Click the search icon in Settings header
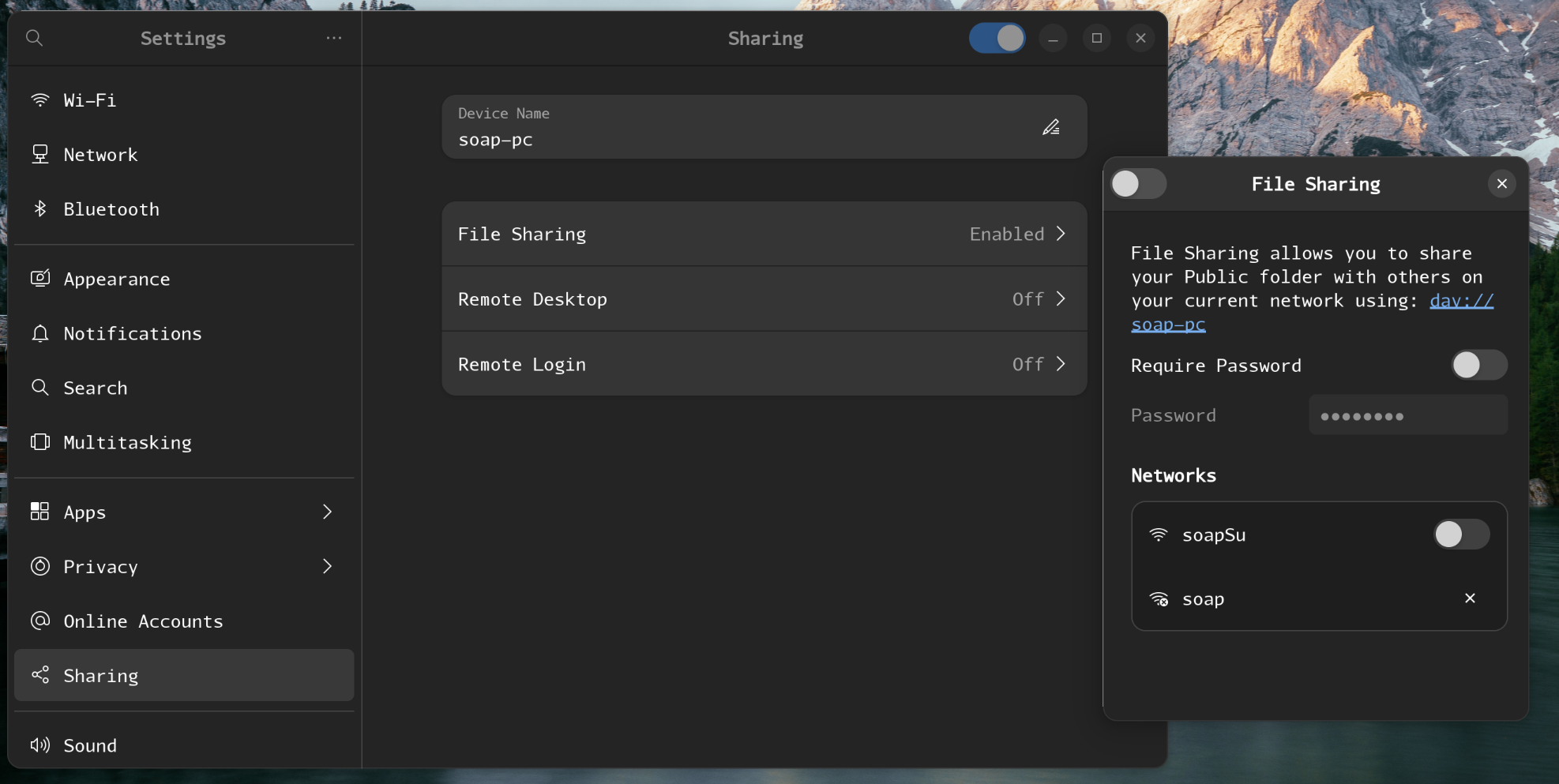 (34, 38)
